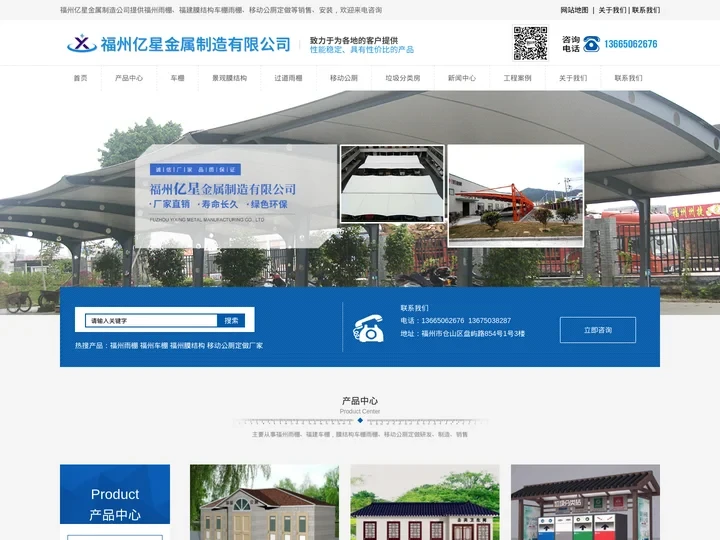Open 联系我们 in the main navigation
The height and width of the screenshot is (540, 720).
pos(629,78)
